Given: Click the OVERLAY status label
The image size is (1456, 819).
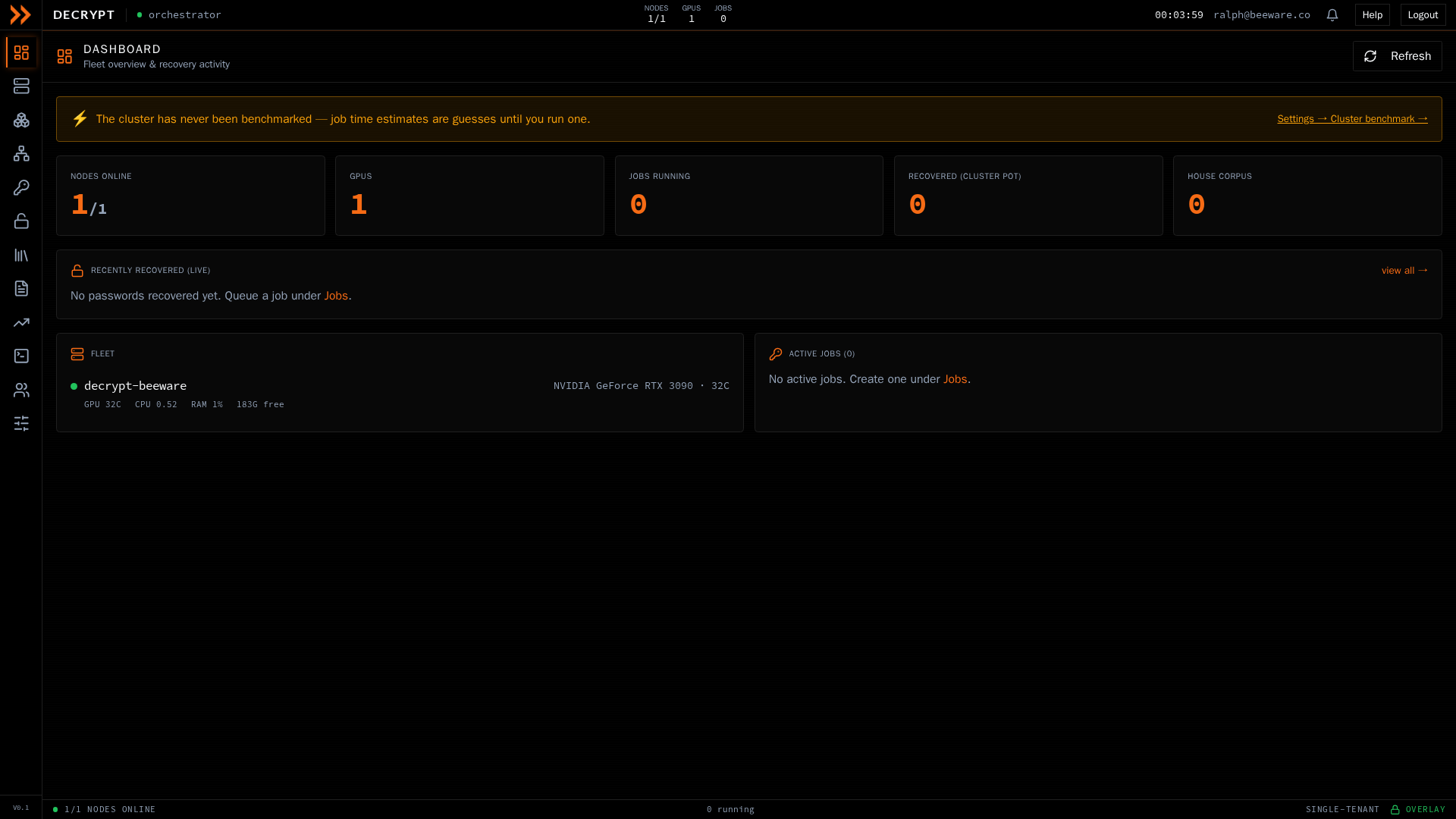Looking at the screenshot, I should [x=1425, y=810].
